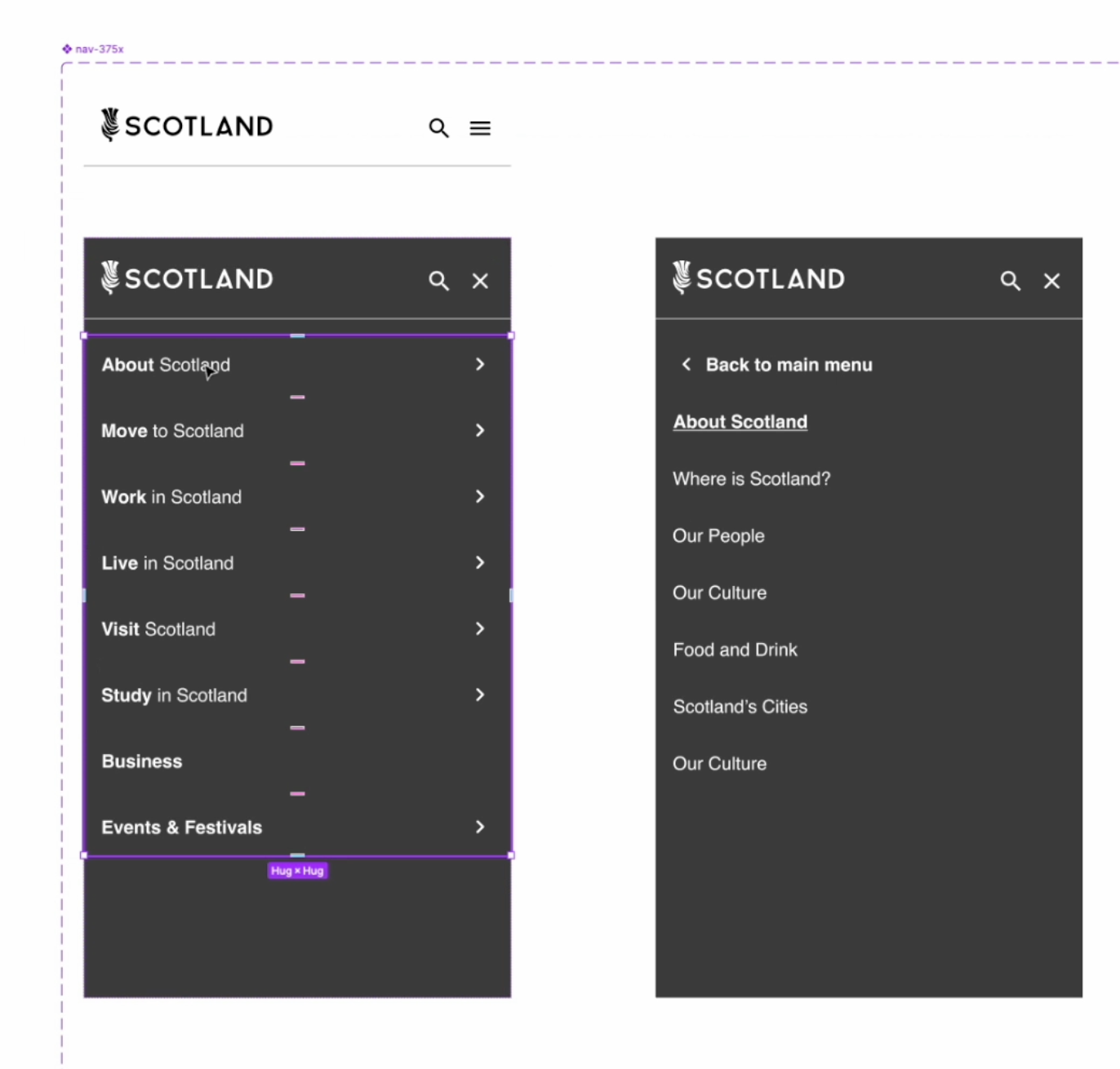Viewport: 1120px width, 1069px height.
Task: Click the bottom-right selection corner handle
Action: click(511, 855)
